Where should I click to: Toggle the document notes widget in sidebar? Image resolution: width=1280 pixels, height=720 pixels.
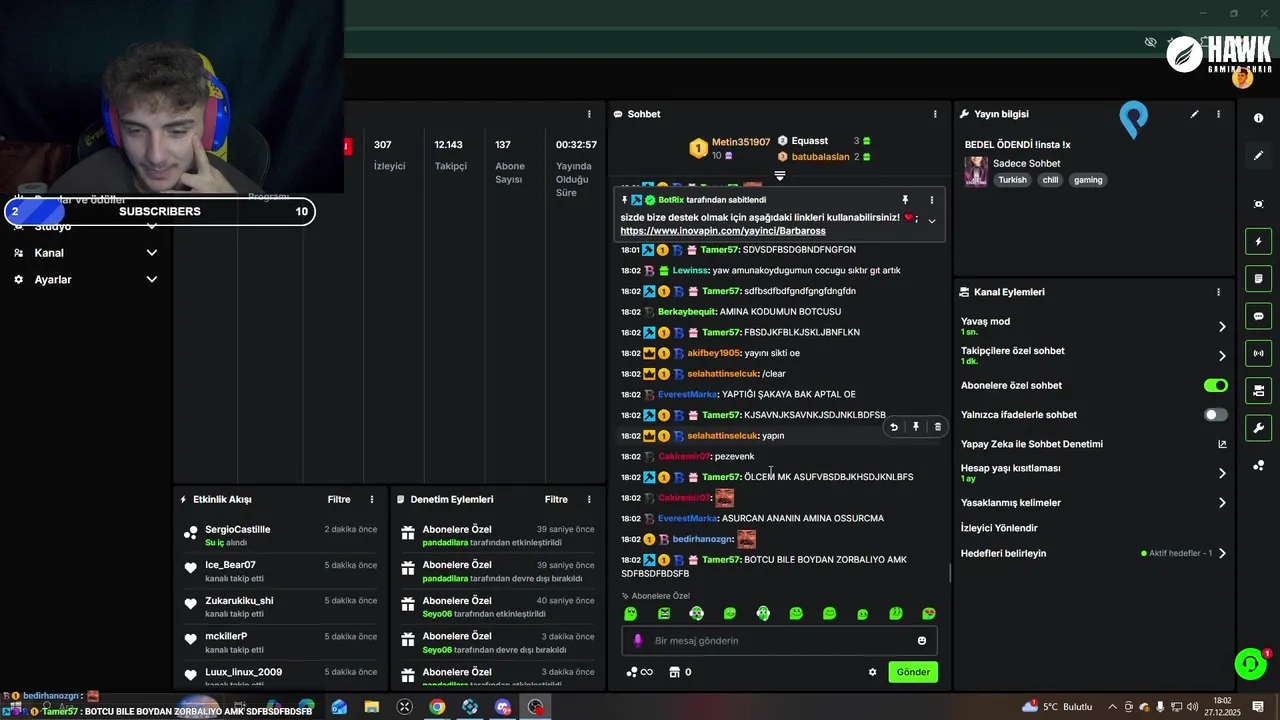1258,278
